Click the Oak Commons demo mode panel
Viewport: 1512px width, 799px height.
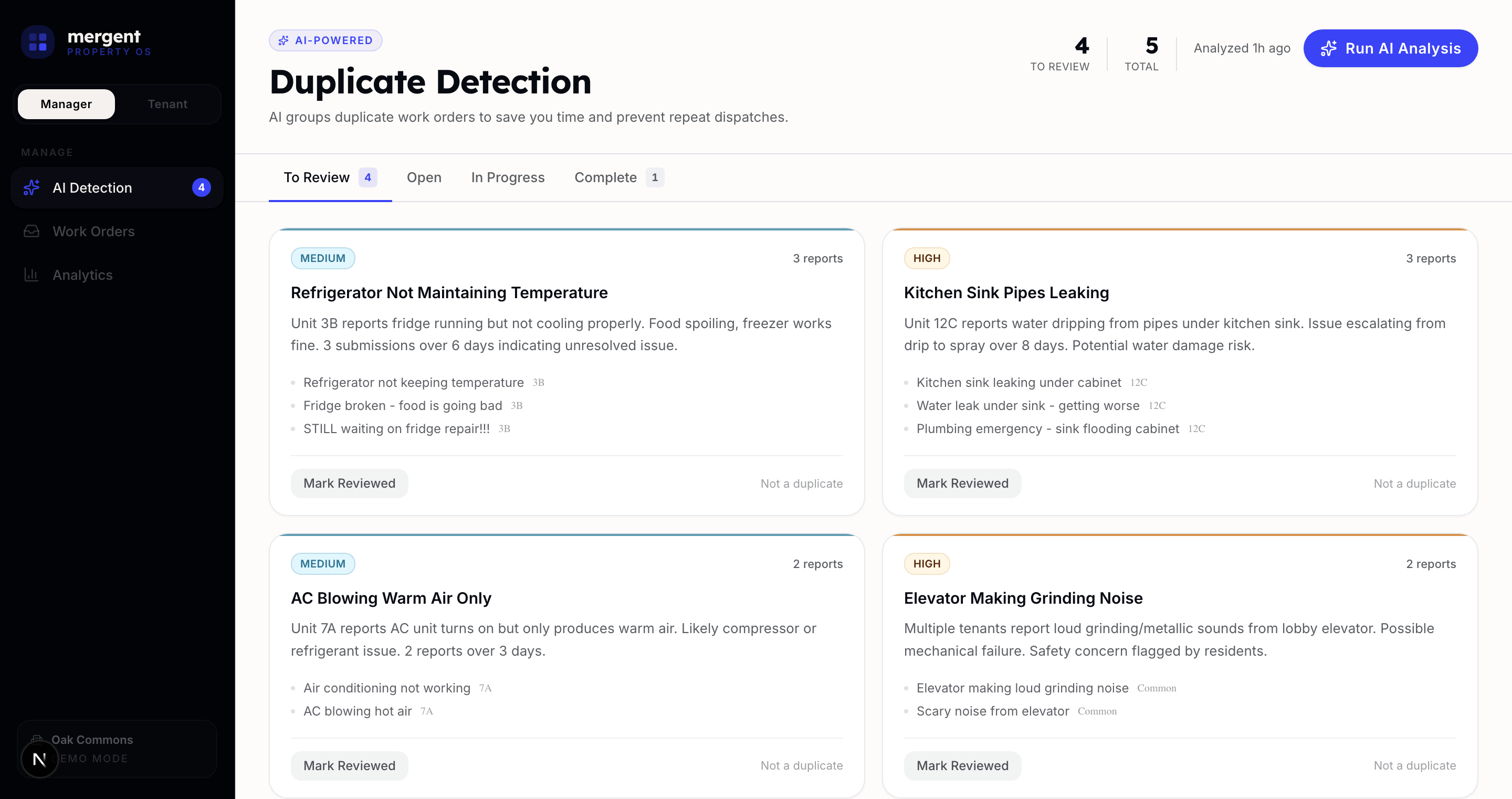tap(117, 749)
